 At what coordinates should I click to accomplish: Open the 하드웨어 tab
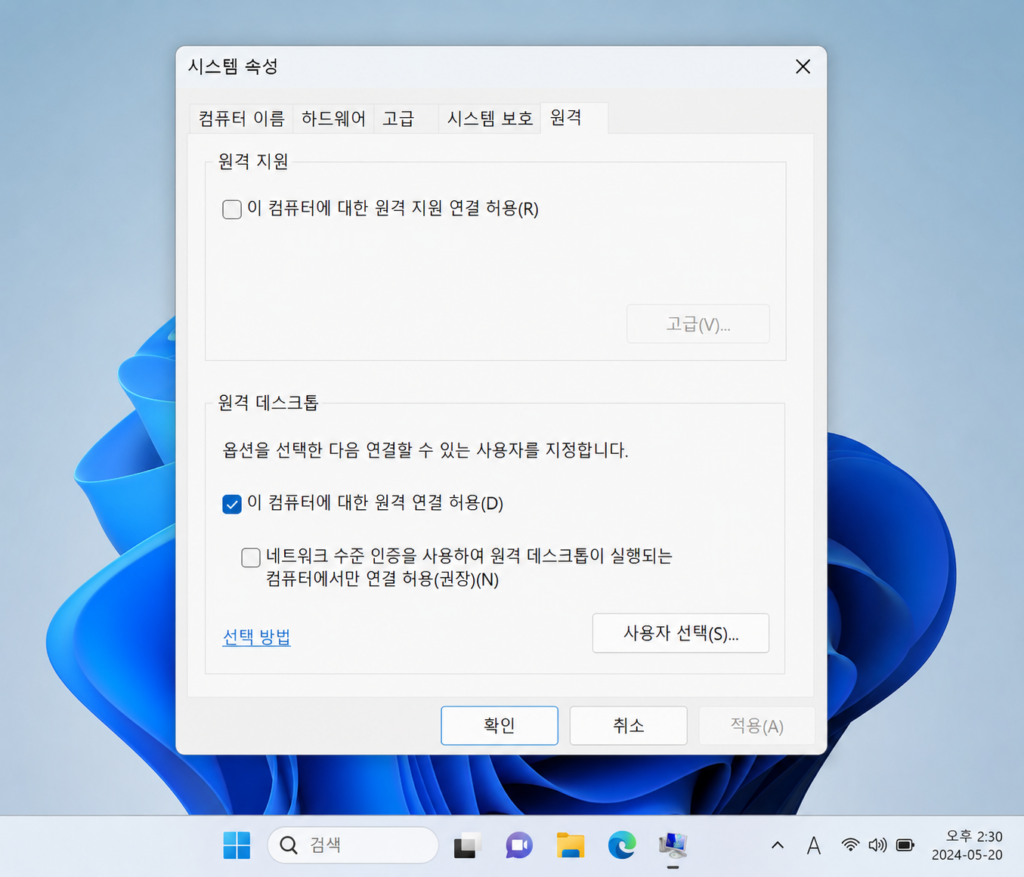point(333,118)
